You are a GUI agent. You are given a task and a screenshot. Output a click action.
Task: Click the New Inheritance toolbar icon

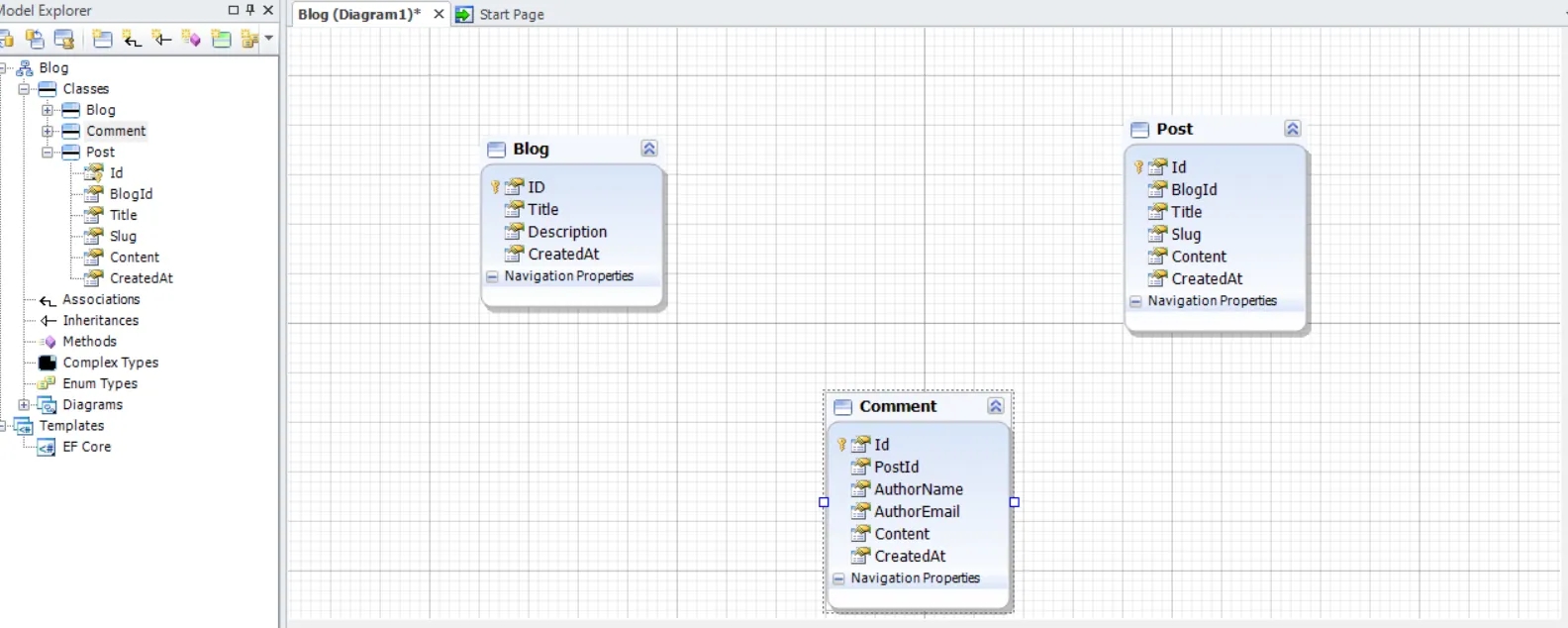coord(161,39)
